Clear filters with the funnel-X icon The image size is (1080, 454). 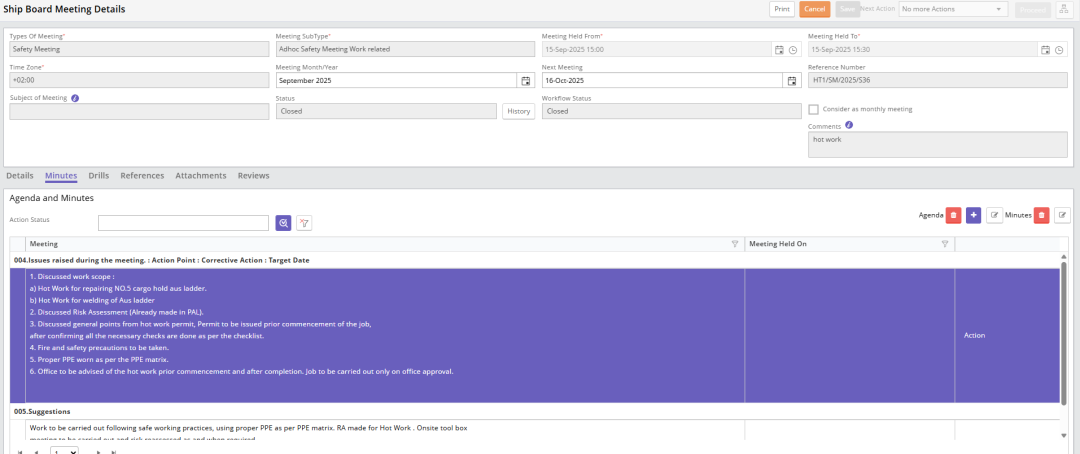pos(304,223)
